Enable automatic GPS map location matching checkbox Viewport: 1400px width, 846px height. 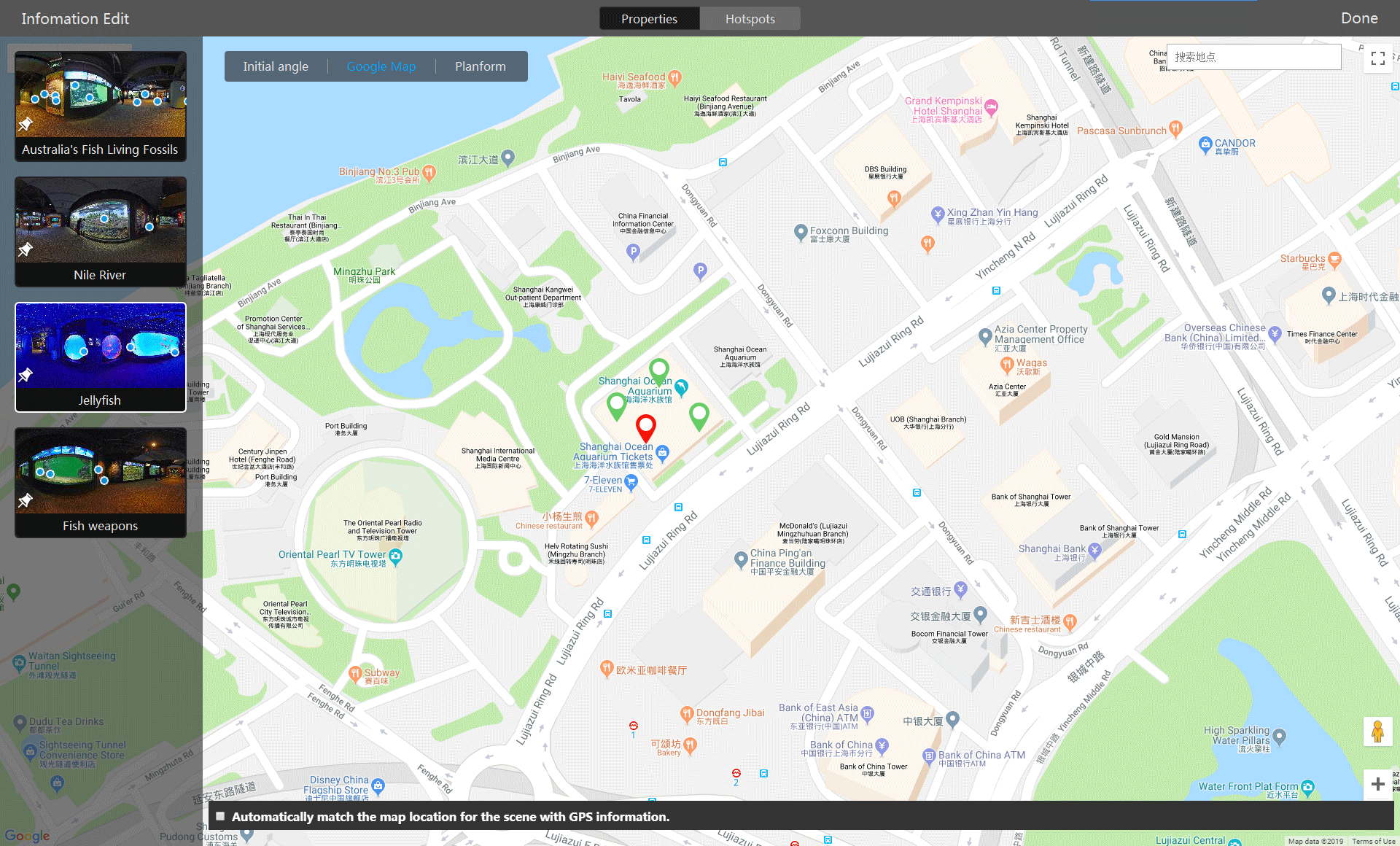(x=220, y=816)
